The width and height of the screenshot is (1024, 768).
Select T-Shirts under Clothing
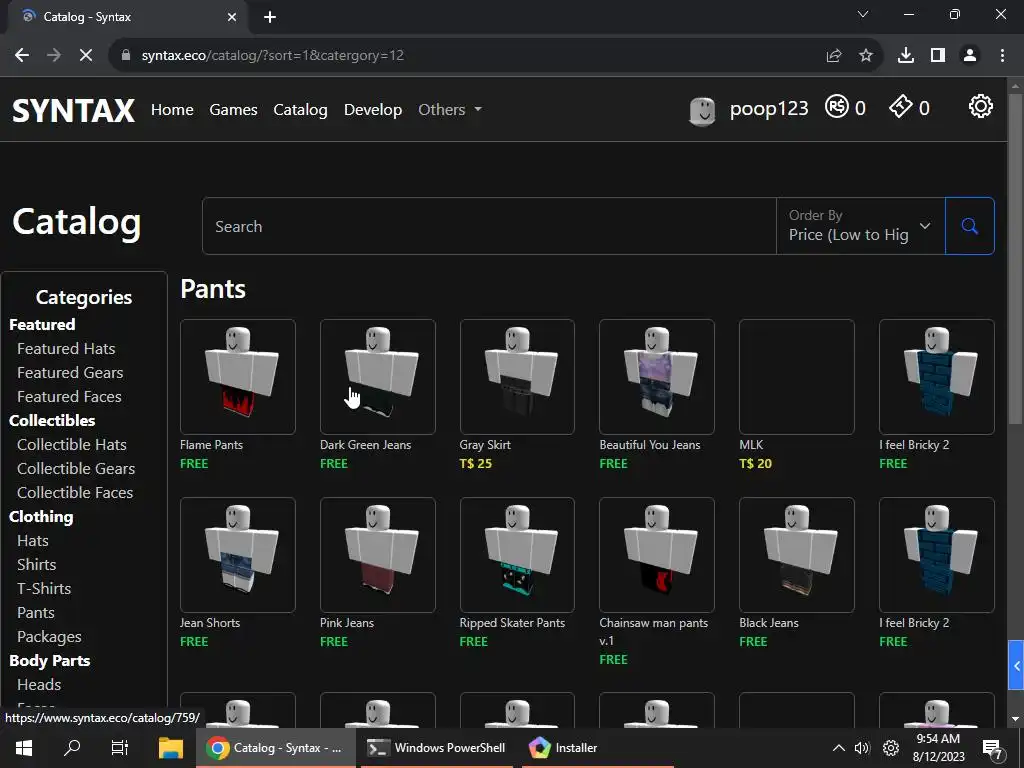coord(44,588)
